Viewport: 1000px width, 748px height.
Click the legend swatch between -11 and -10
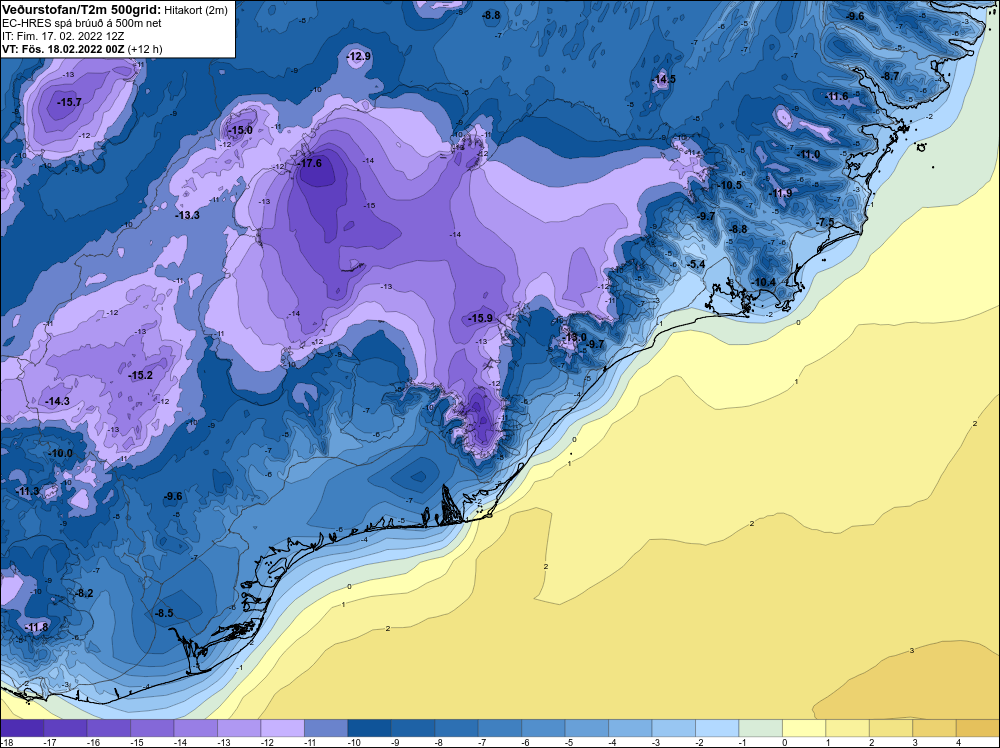tap(326, 728)
